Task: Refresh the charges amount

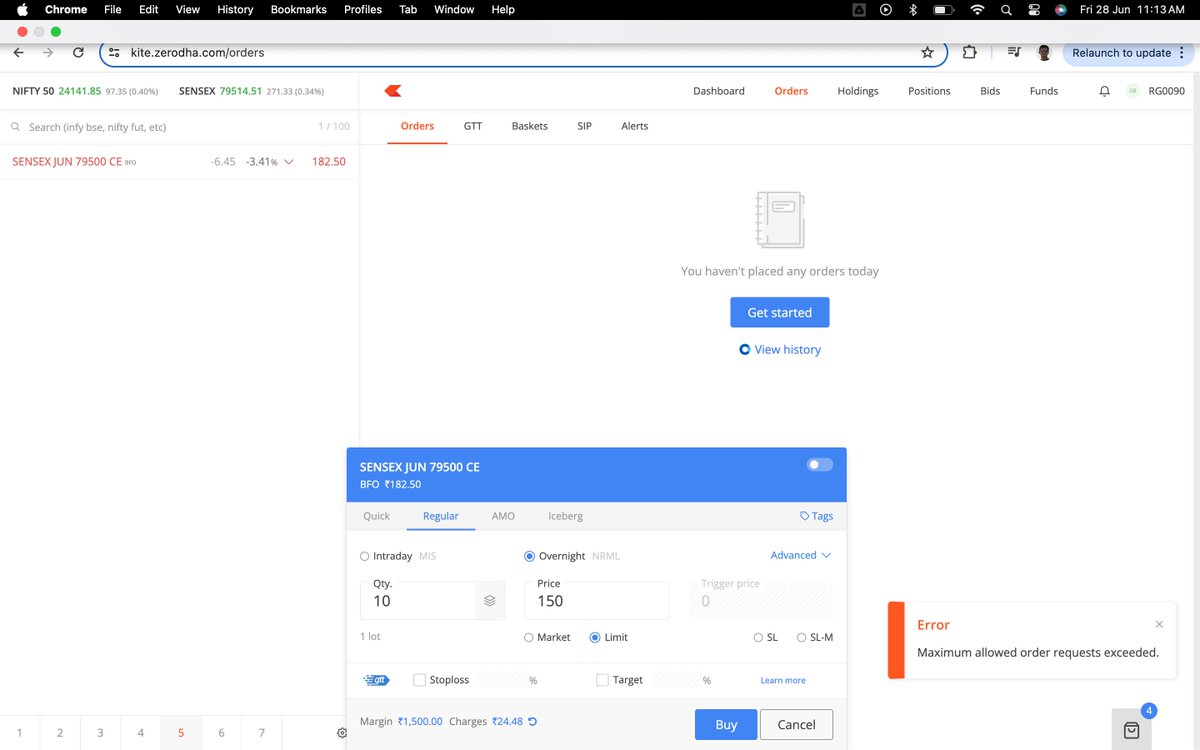Action: [532, 721]
